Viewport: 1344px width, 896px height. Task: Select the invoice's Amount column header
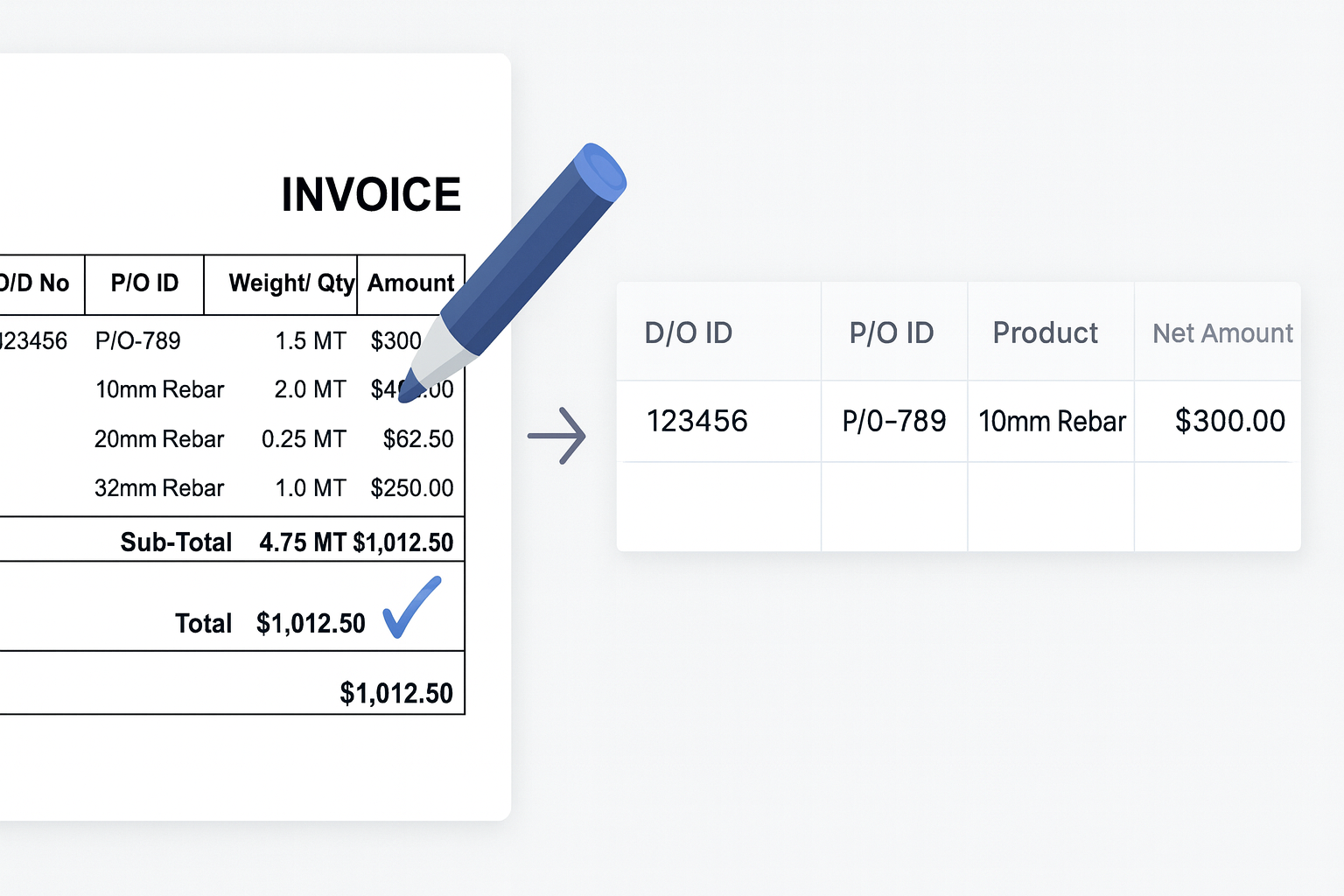pyautogui.click(x=410, y=283)
